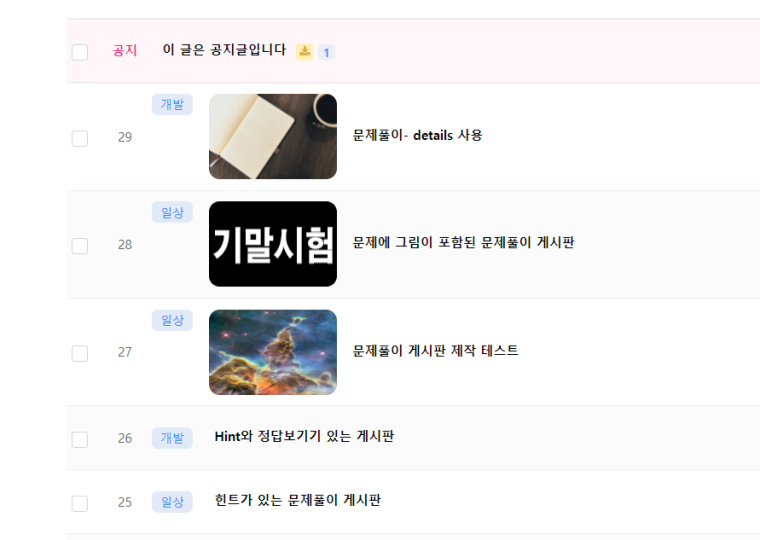Open post 'Hint와 정답보기기 있는 게시판'
This screenshot has height=540, width=760.
point(304,436)
